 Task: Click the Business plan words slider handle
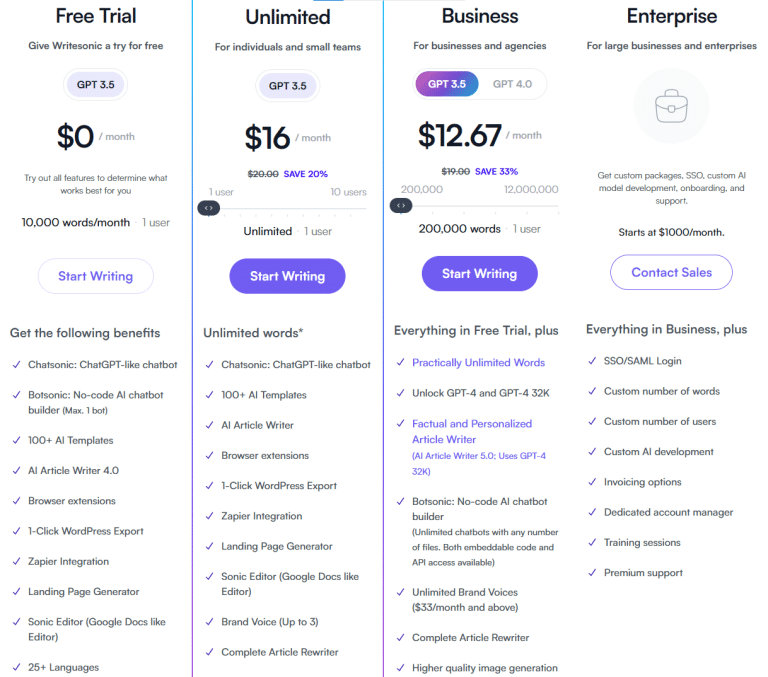pyautogui.click(x=401, y=206)
